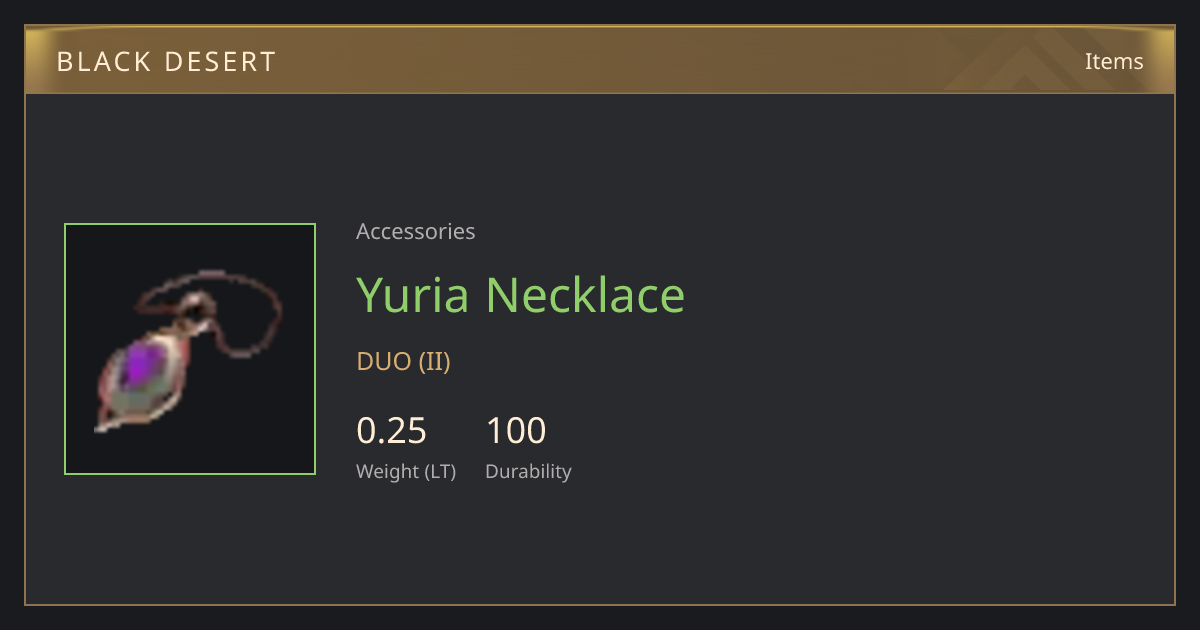Select the Yuria Necklace title text
This screenshot has height=630, width=1200.
(x=520, y=294)
